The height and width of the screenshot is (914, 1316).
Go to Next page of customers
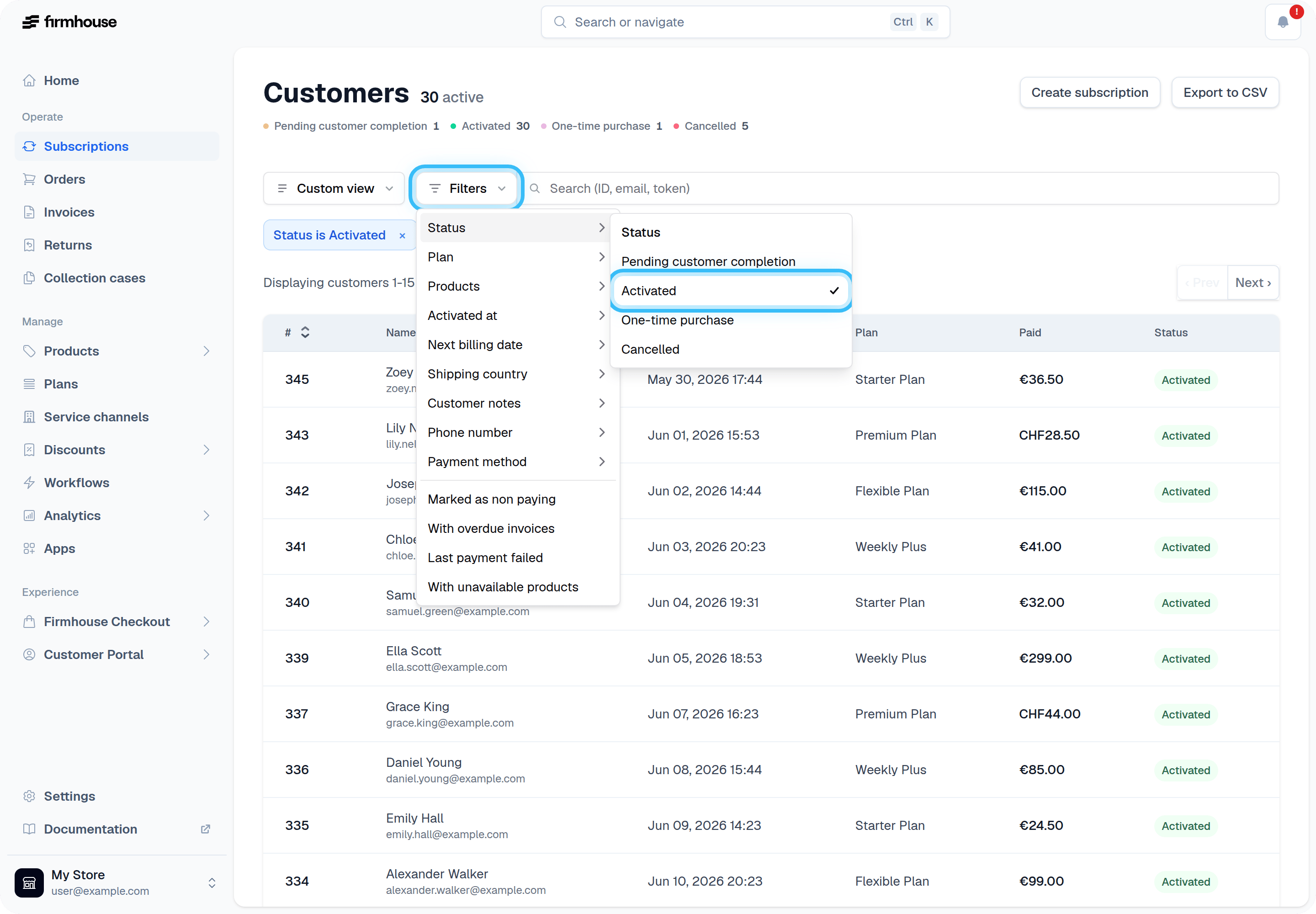pyautogui.click(x=1253, y=283)
